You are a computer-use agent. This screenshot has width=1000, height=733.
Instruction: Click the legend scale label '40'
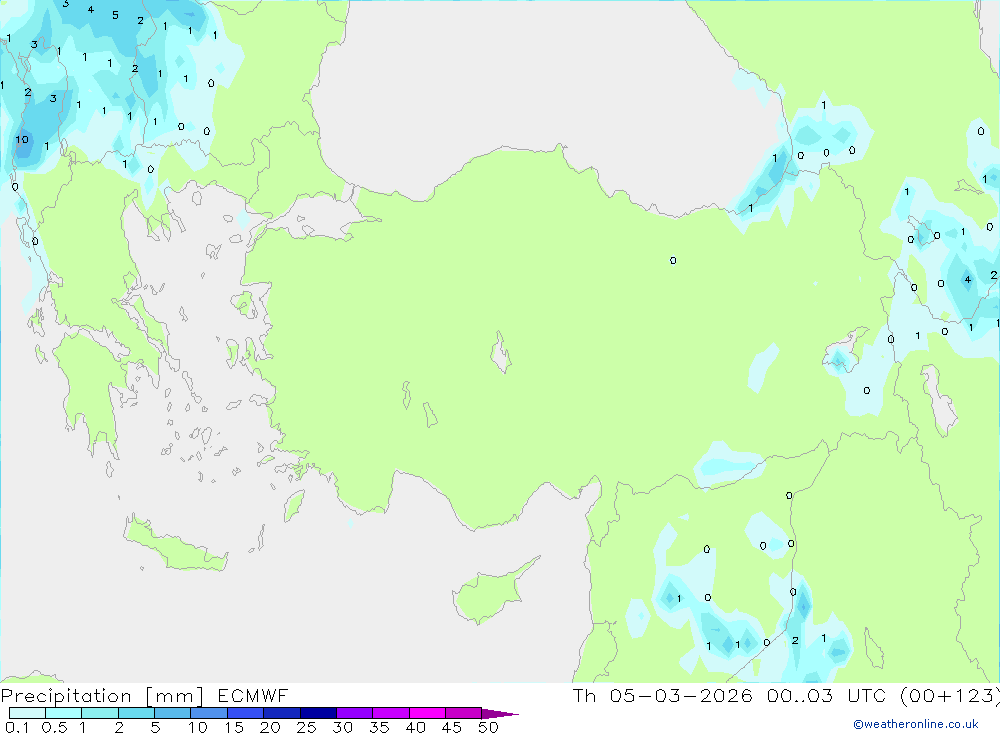pos(415,727)
